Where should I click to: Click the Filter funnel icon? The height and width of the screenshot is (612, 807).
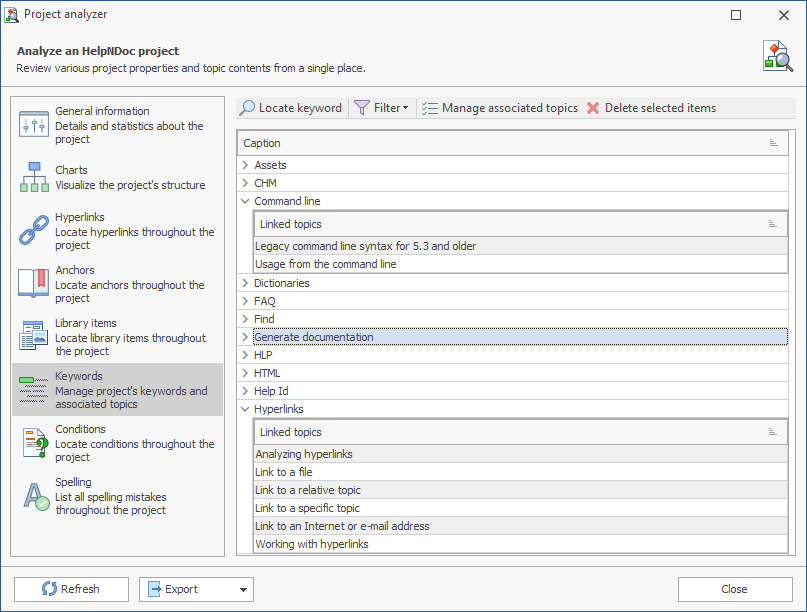tap(362, 108)
